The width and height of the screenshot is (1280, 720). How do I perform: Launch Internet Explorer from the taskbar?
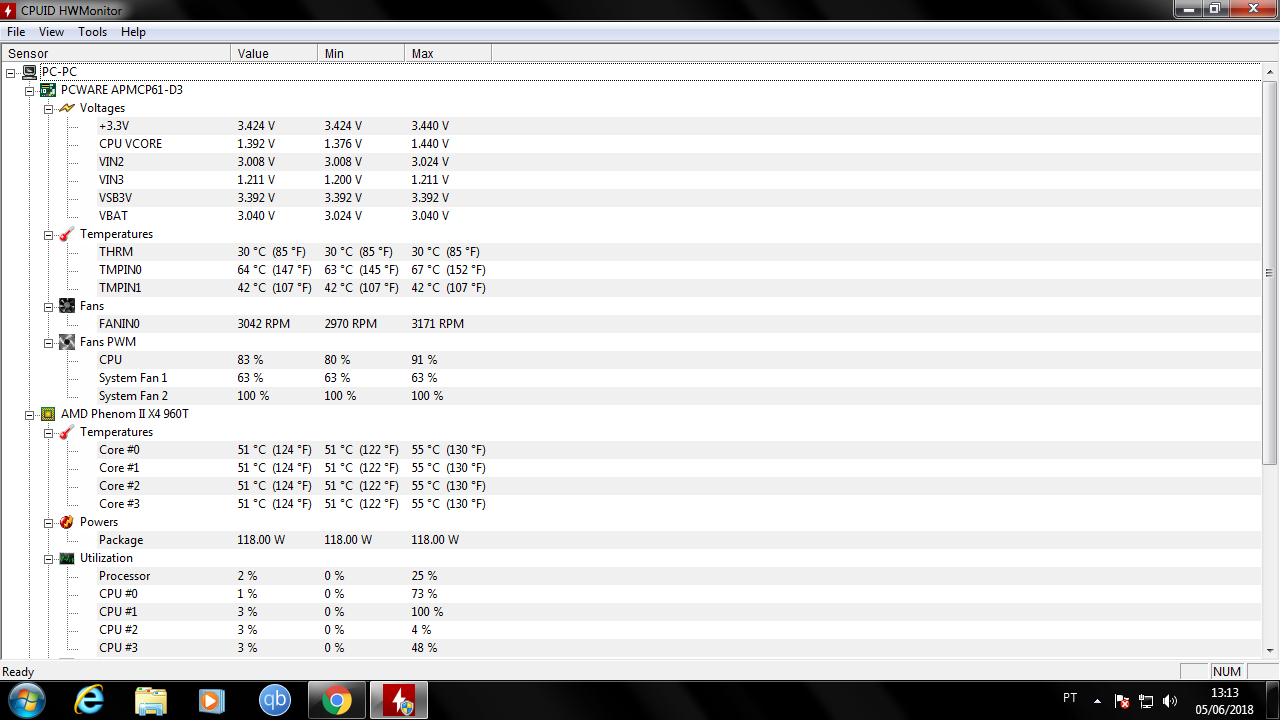89,700
